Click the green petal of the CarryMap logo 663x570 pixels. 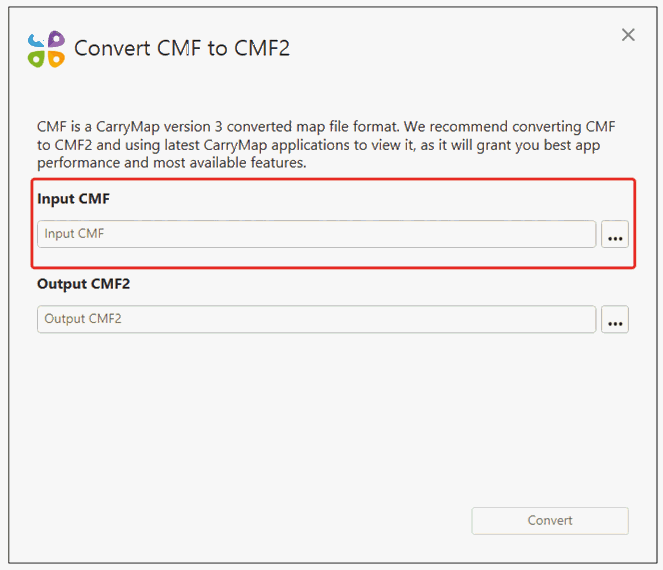[x=37, y=59]
